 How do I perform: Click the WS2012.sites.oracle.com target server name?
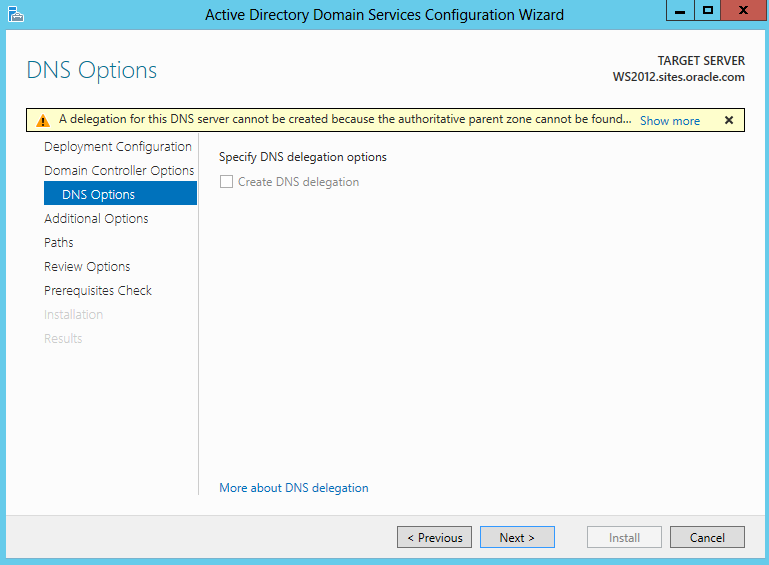pyautogui.click(x=678, y=77)
